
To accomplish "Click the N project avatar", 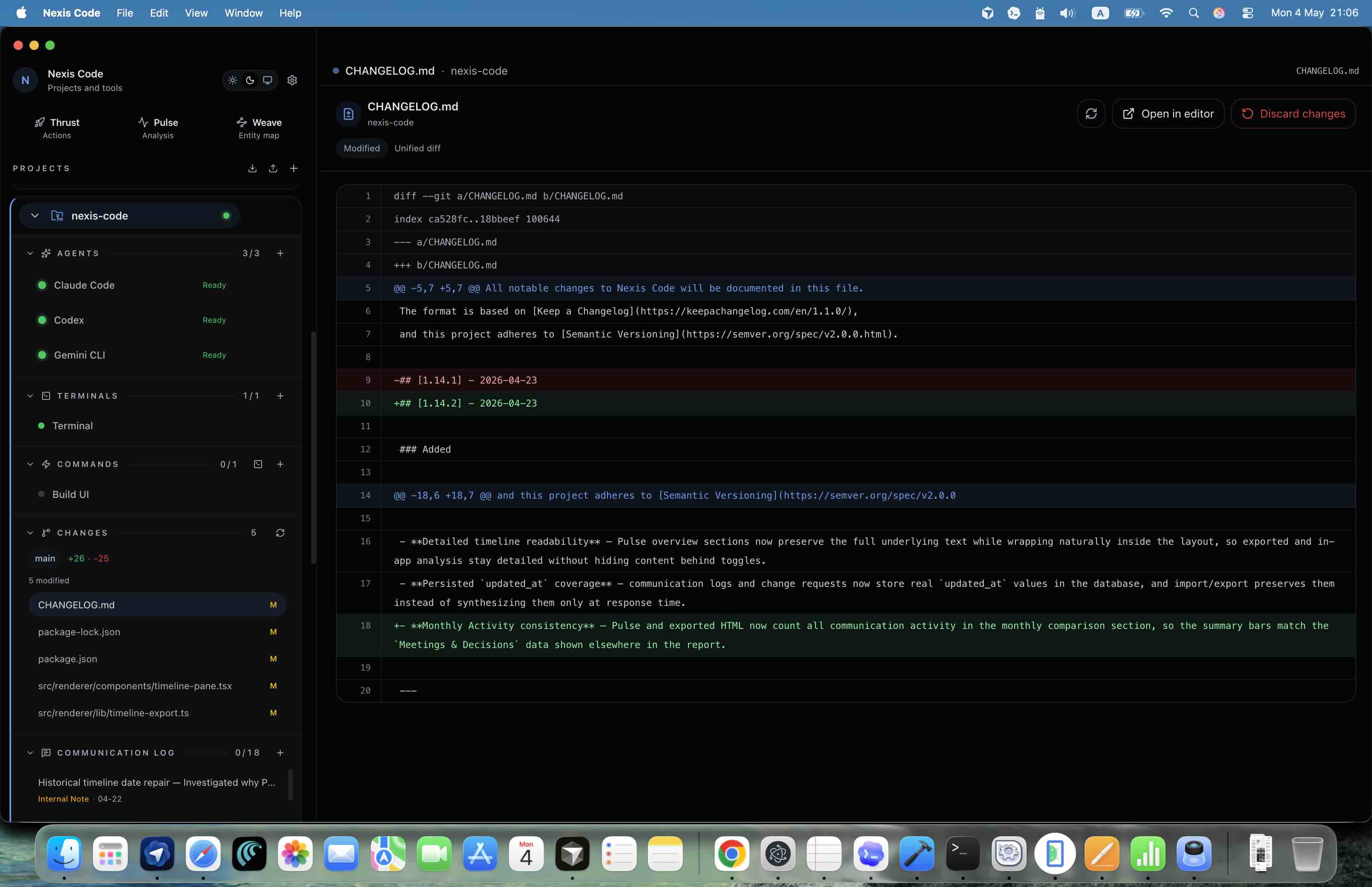I will coord(25,80).
